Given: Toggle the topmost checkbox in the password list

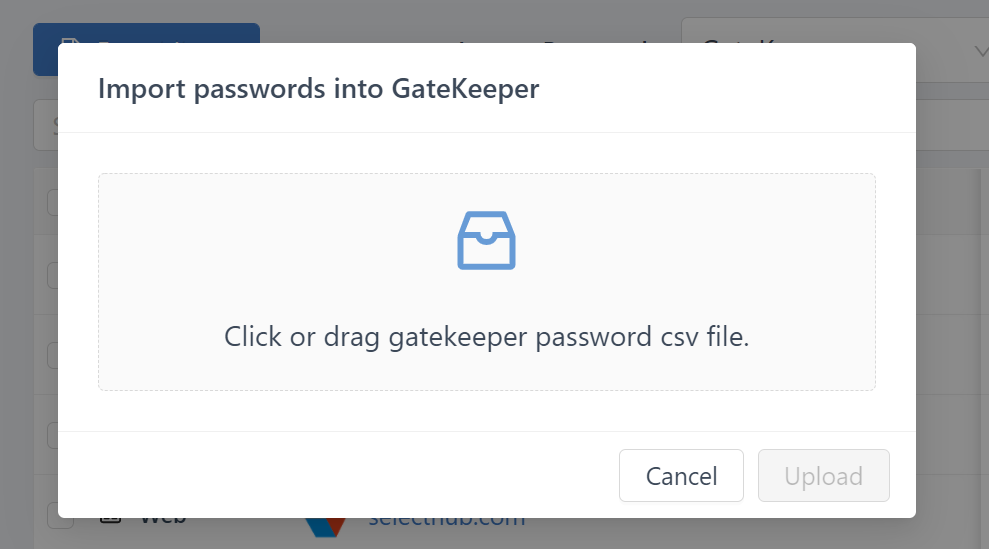Looking at the screenshot, I should pos(52,202).
